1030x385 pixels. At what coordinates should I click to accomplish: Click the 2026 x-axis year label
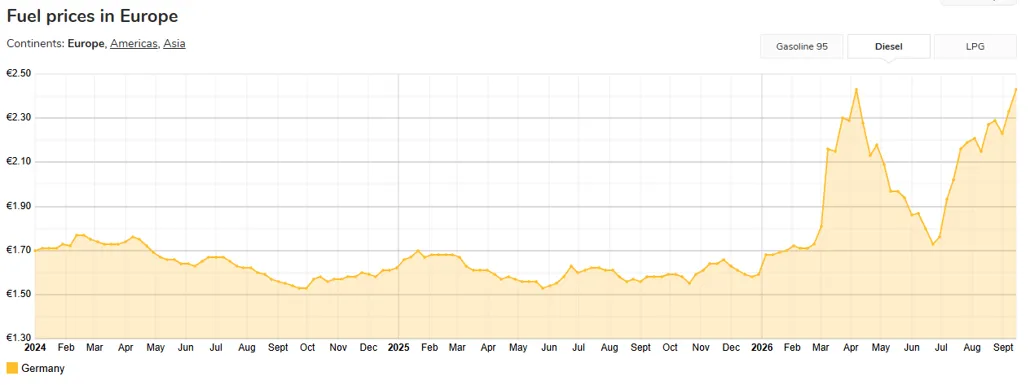click(762, 347)
